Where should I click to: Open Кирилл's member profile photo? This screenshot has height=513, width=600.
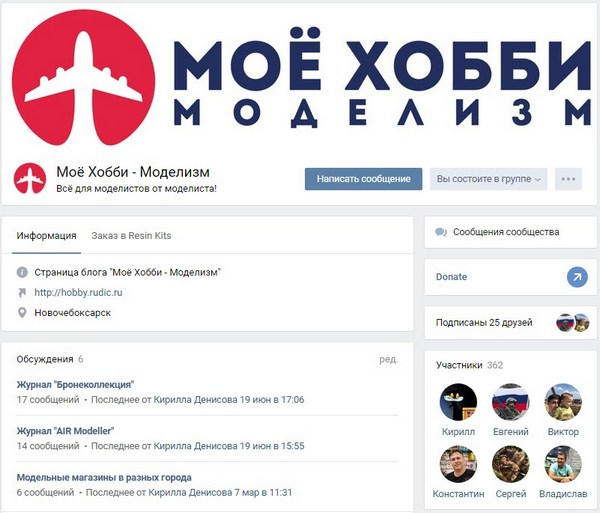point(458,402)
